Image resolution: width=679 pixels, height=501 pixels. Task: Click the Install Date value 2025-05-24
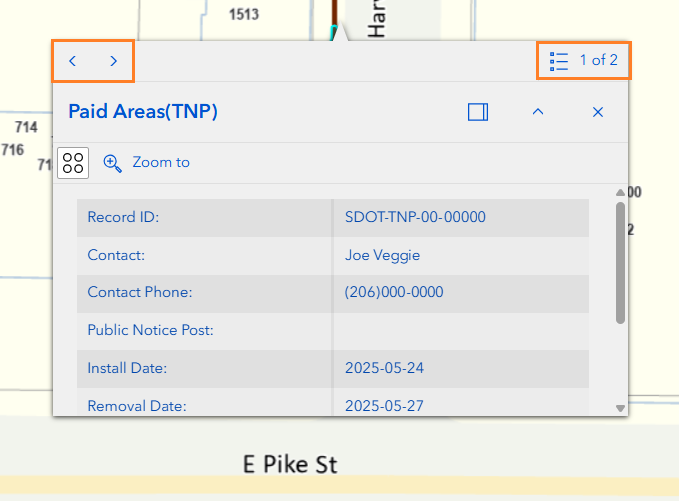[384, 368]
